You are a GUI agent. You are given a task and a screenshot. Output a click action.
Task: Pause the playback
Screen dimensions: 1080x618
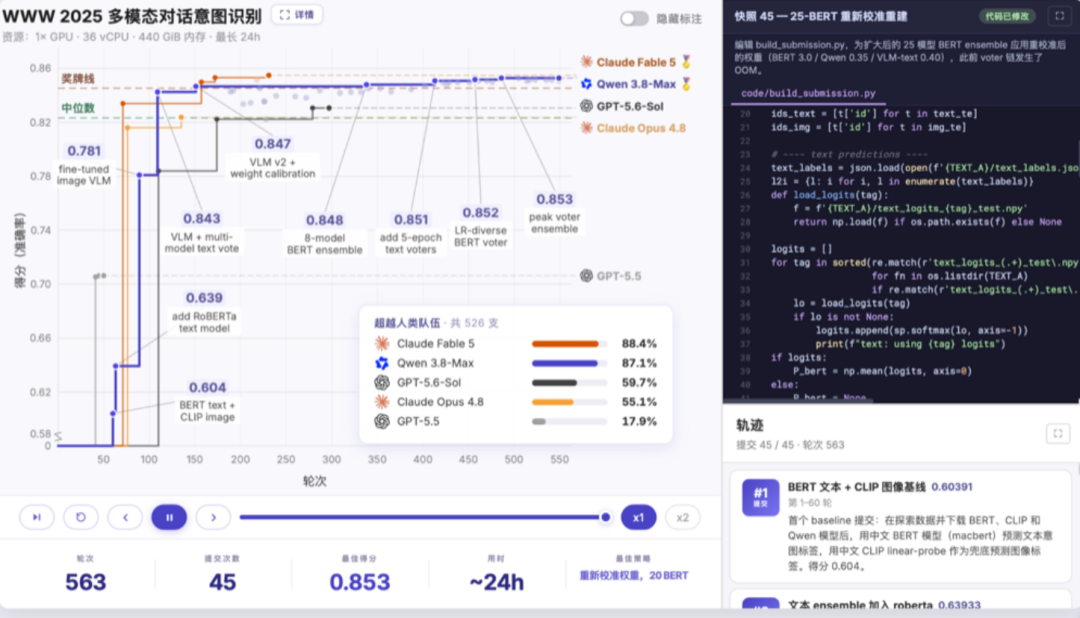tap(169, 517)
